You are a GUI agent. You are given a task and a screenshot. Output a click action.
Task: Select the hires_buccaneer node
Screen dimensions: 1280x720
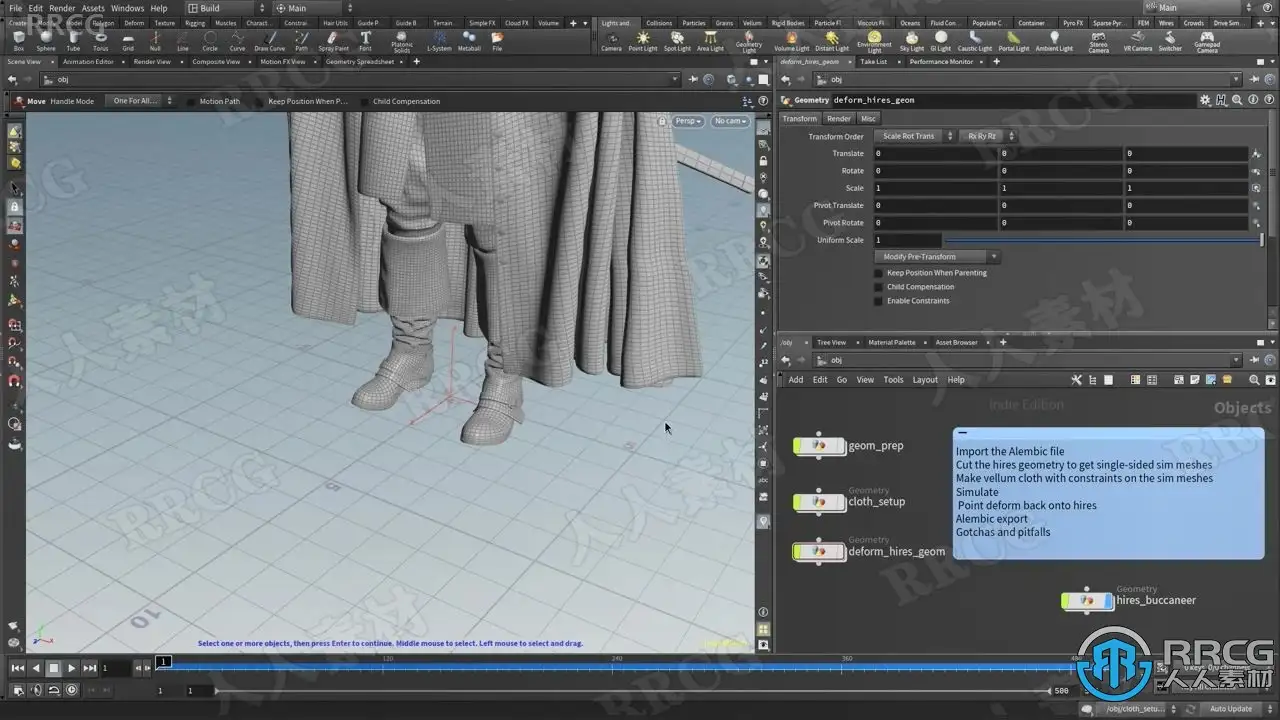[1086, 601]
